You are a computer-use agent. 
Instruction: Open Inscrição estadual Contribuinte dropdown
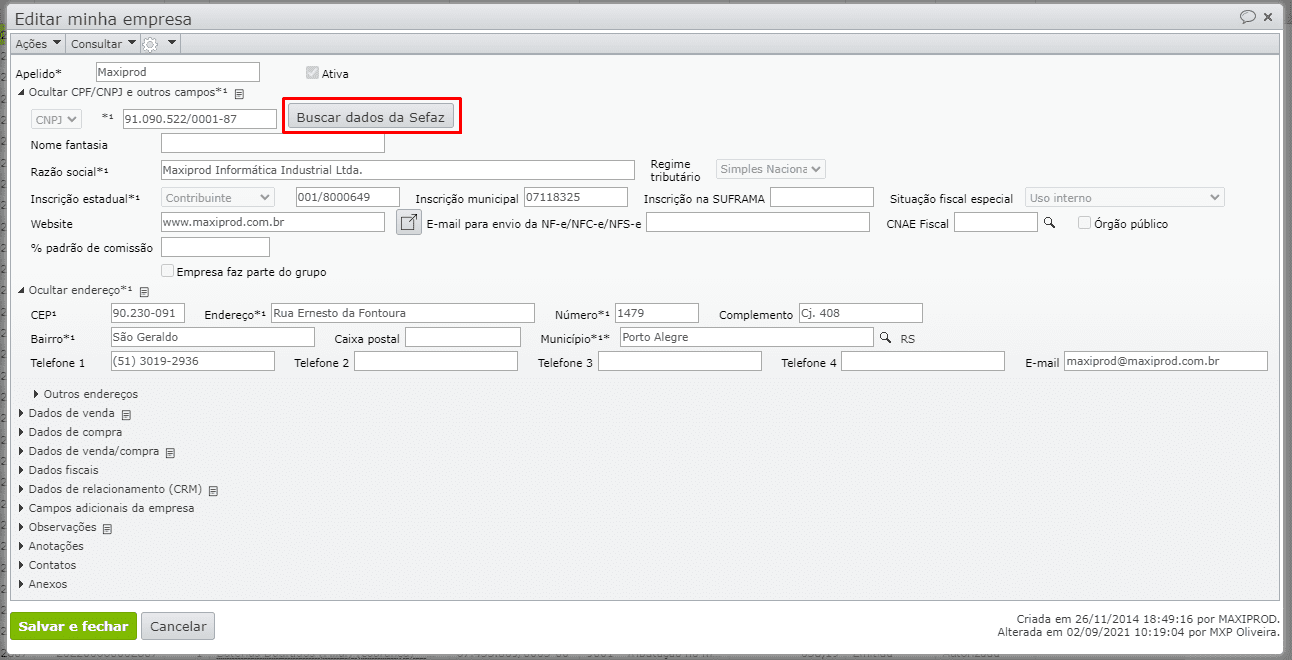(x=217, y=197)
